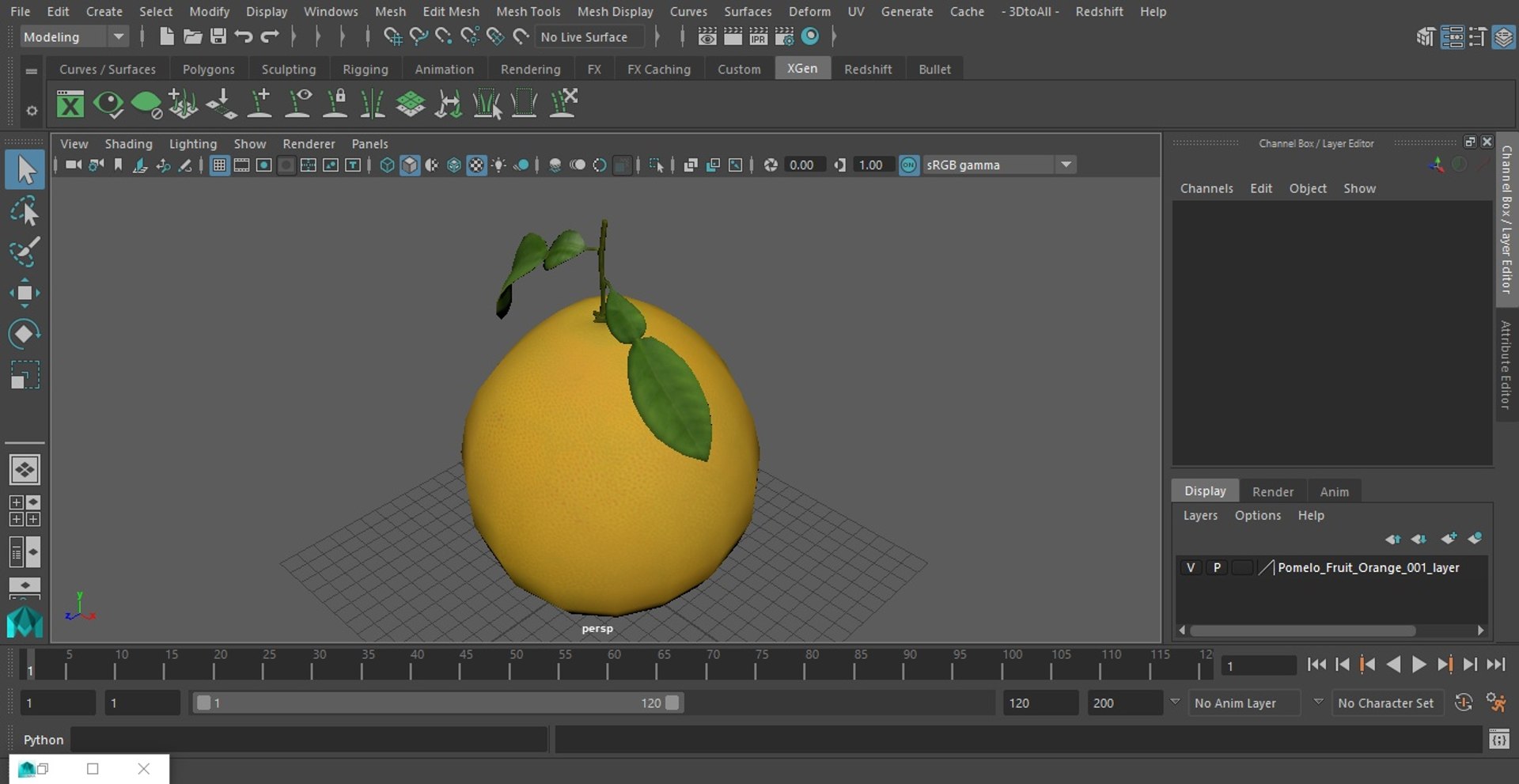Toggle smooth shade all in viewport

pyautogui.click(x=409, y=165)
